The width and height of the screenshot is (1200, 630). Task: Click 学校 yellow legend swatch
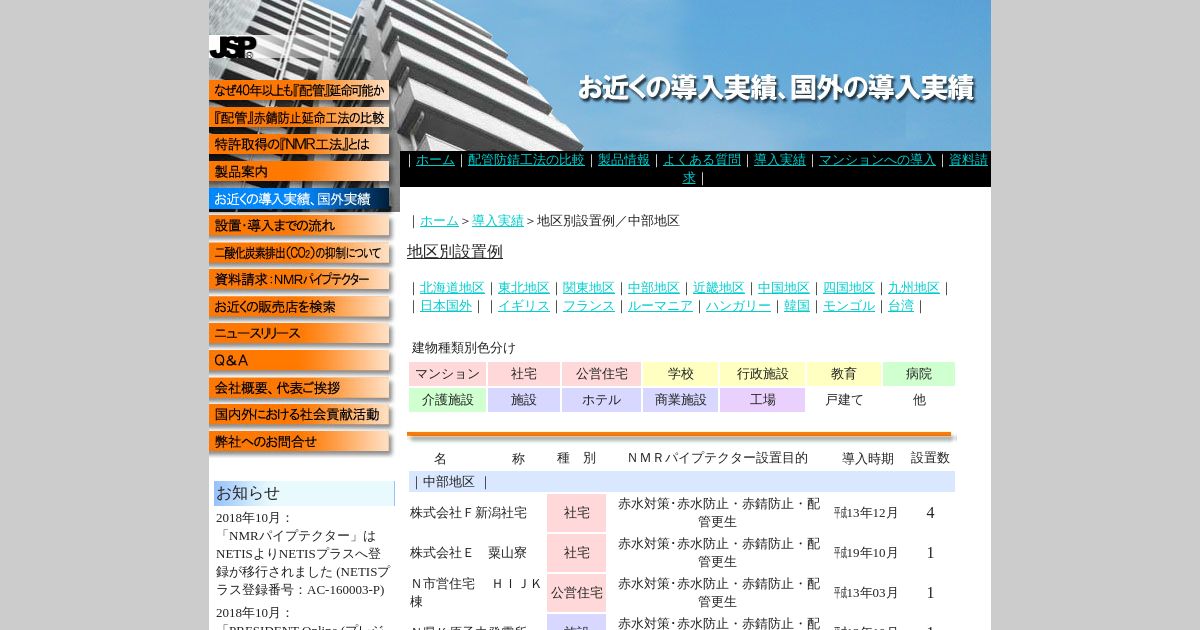point(680,374)
